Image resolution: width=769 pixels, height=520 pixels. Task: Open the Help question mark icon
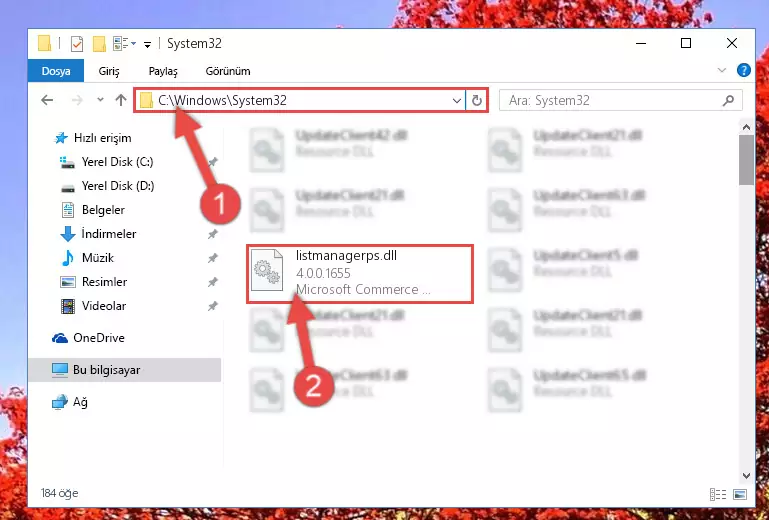tap(743, 71)
